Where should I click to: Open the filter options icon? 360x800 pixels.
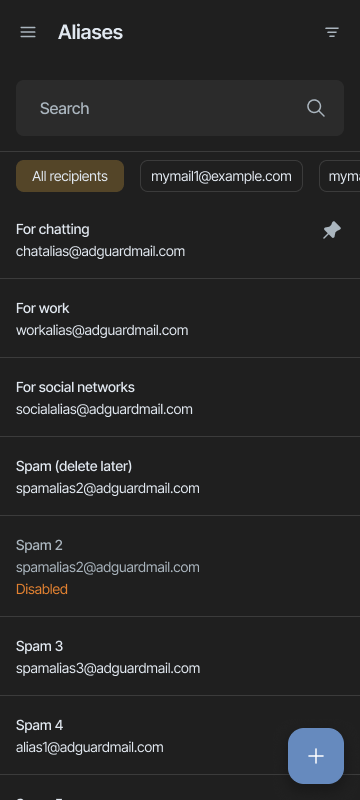pyautogui.click(x=332, y=32)
